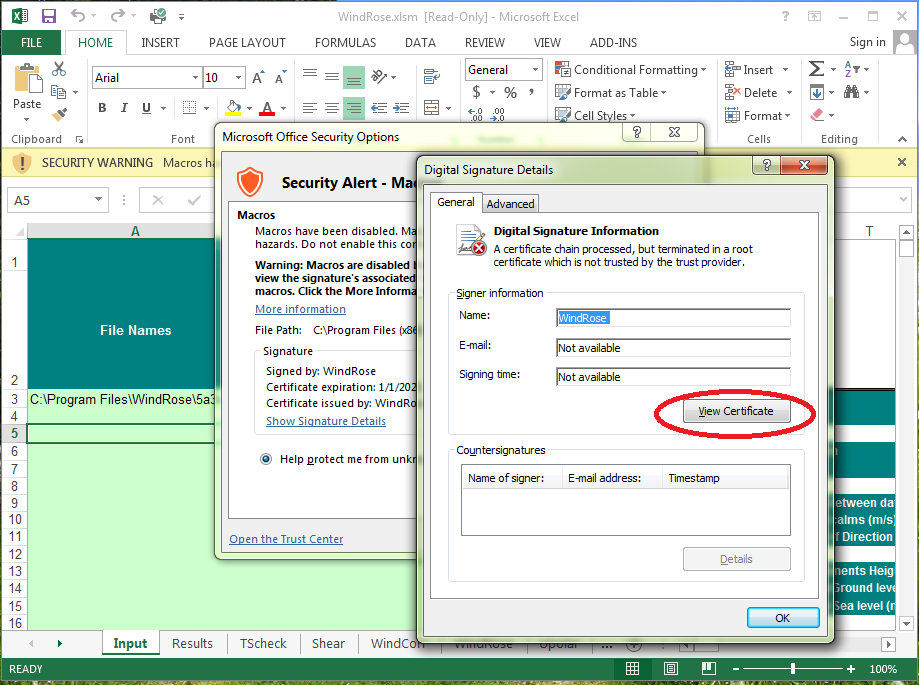919x685 pixels.
Task: Click signer Name field WindRose
Action: point(673,318)
